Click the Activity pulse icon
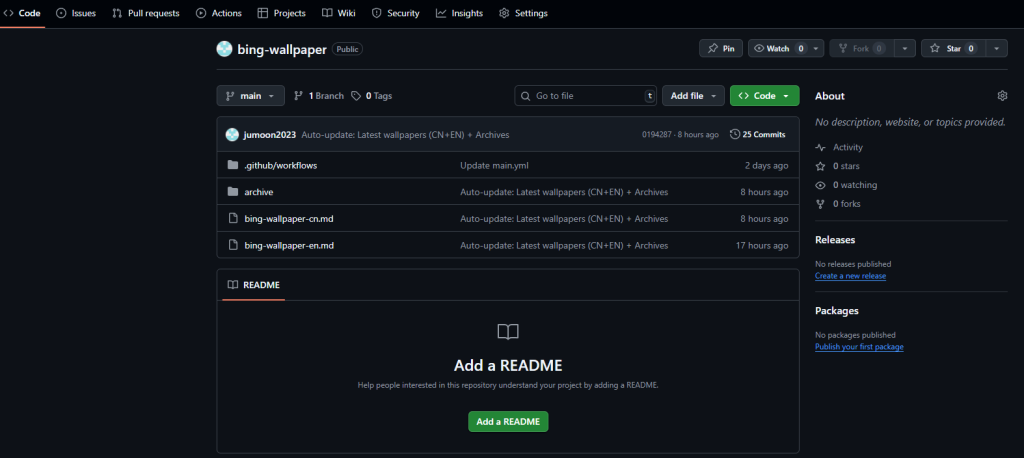 (x=821, y=147)
